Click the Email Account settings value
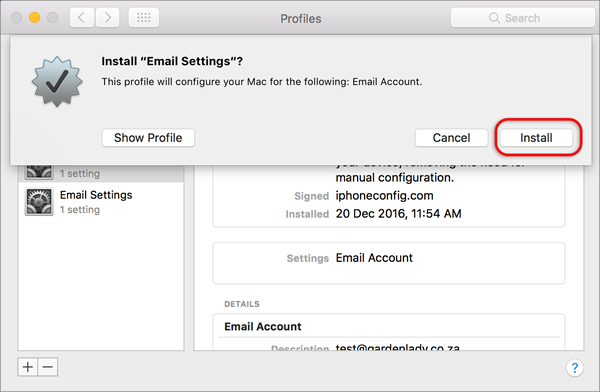Viewport: 600px width, 392px height. coord(374,258)
